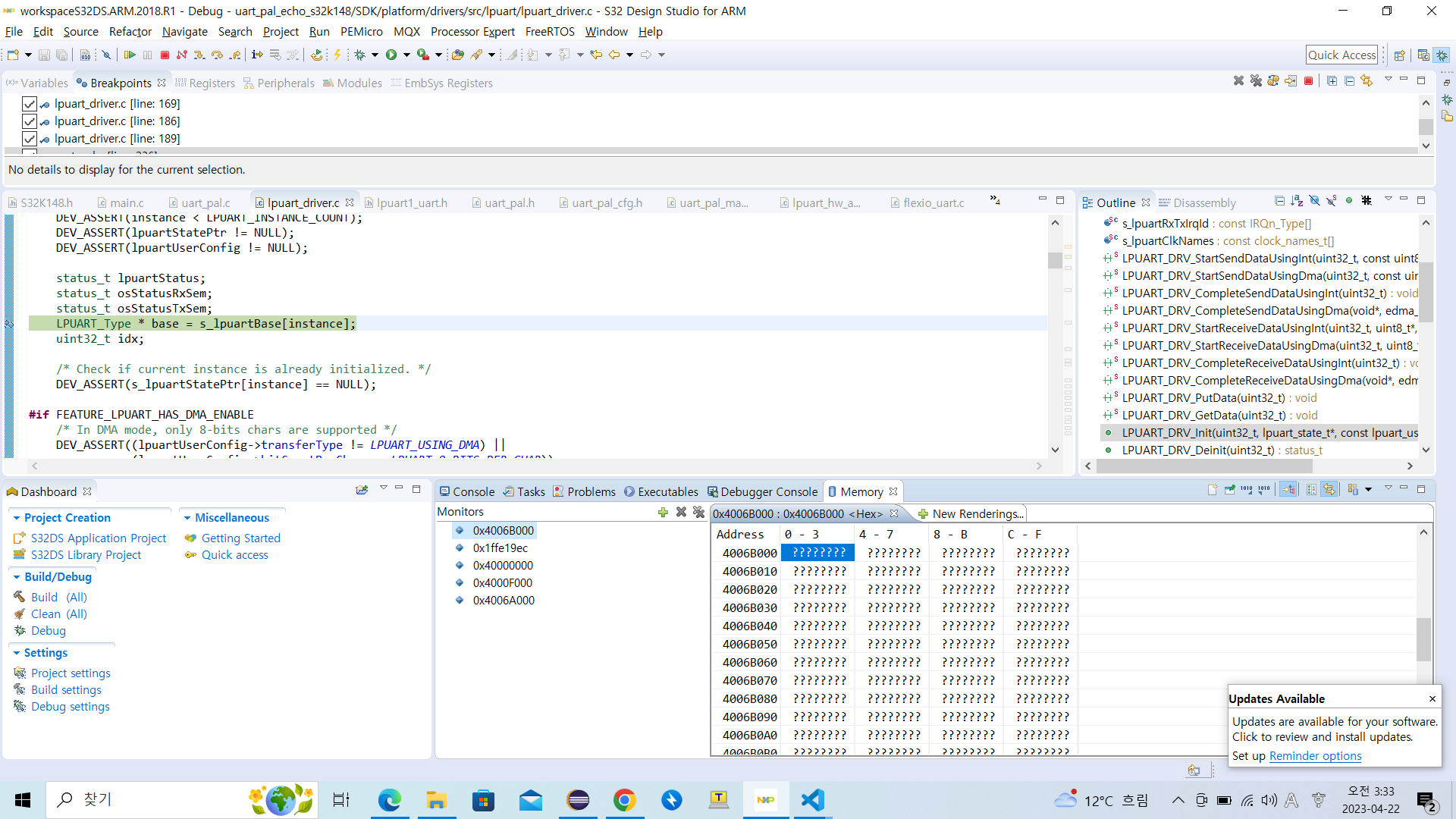Collapse the Project Creation section
The height and width of the screenshot is (819, 1456).
click(x=17, y=517)
